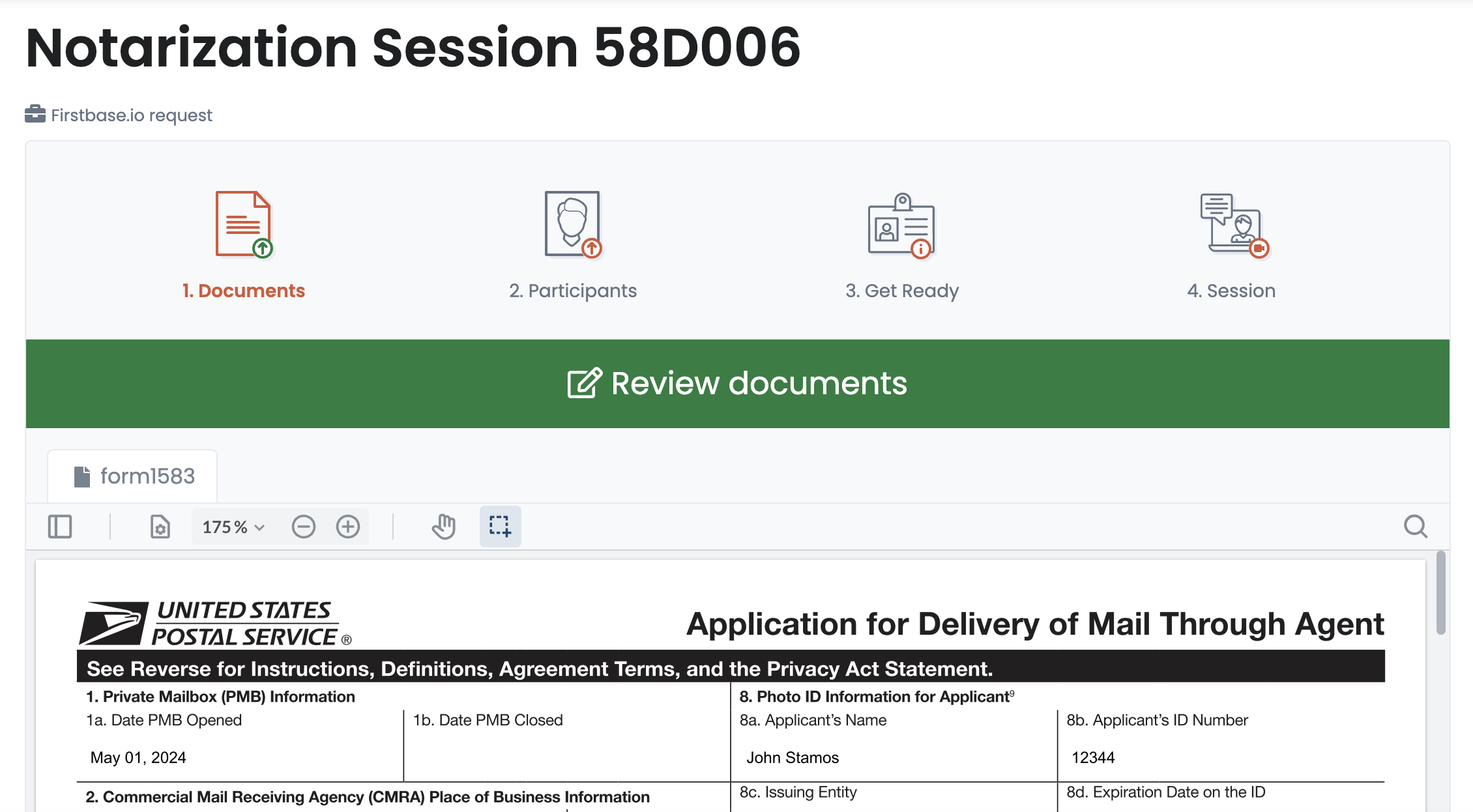Click the 8c. Issuing Entity label
This screenshot has height=812, width=1473.
tap(798, 792)
